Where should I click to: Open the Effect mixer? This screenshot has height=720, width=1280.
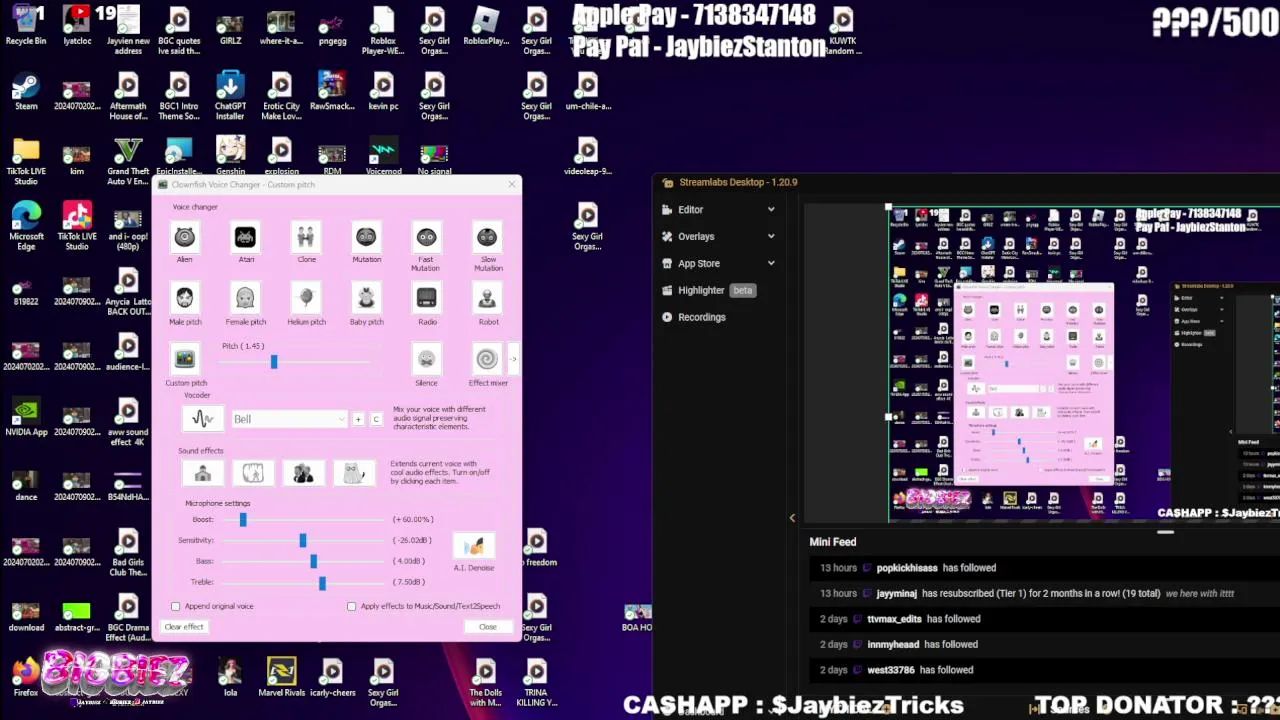(487, 360)
